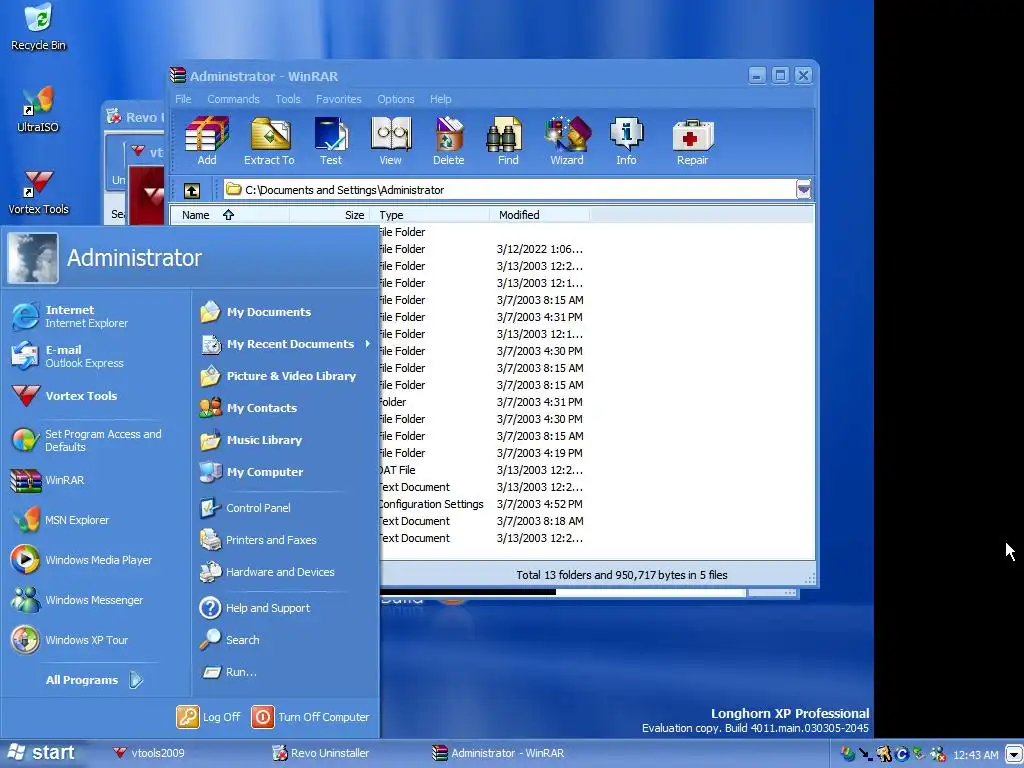Open the View toolbar icon in WinRAR
Screen dimensions: 1024x768
pos(391,140)
